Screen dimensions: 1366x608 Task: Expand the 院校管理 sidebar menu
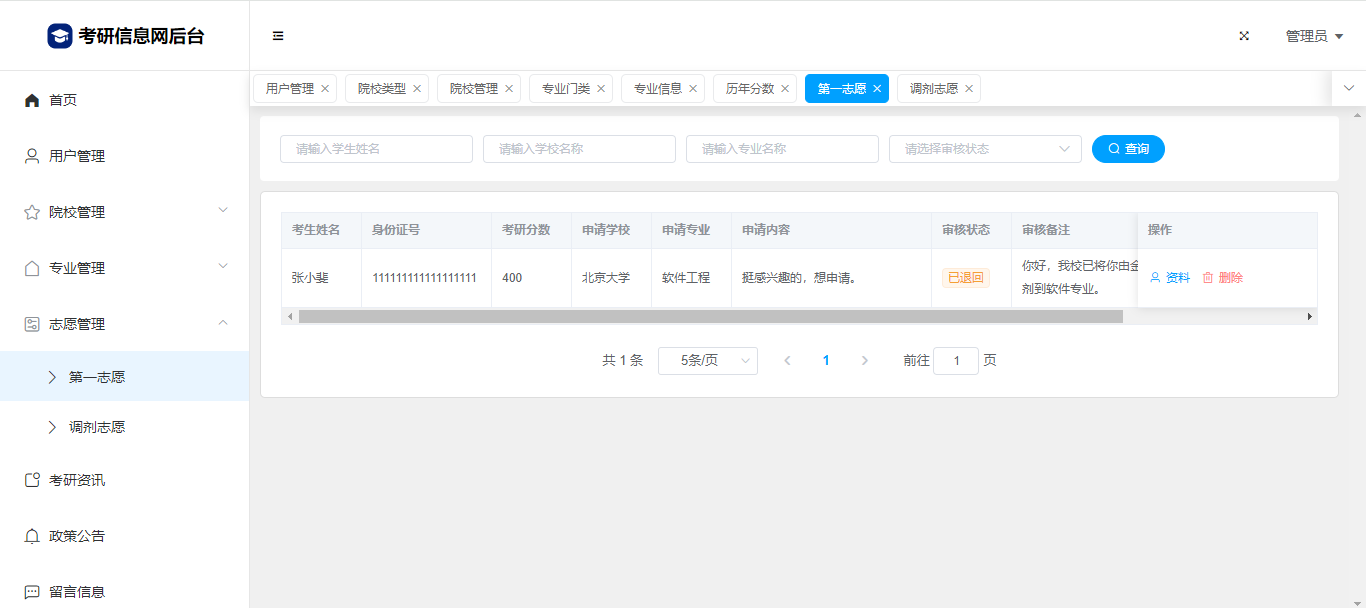tap(125, 212)
